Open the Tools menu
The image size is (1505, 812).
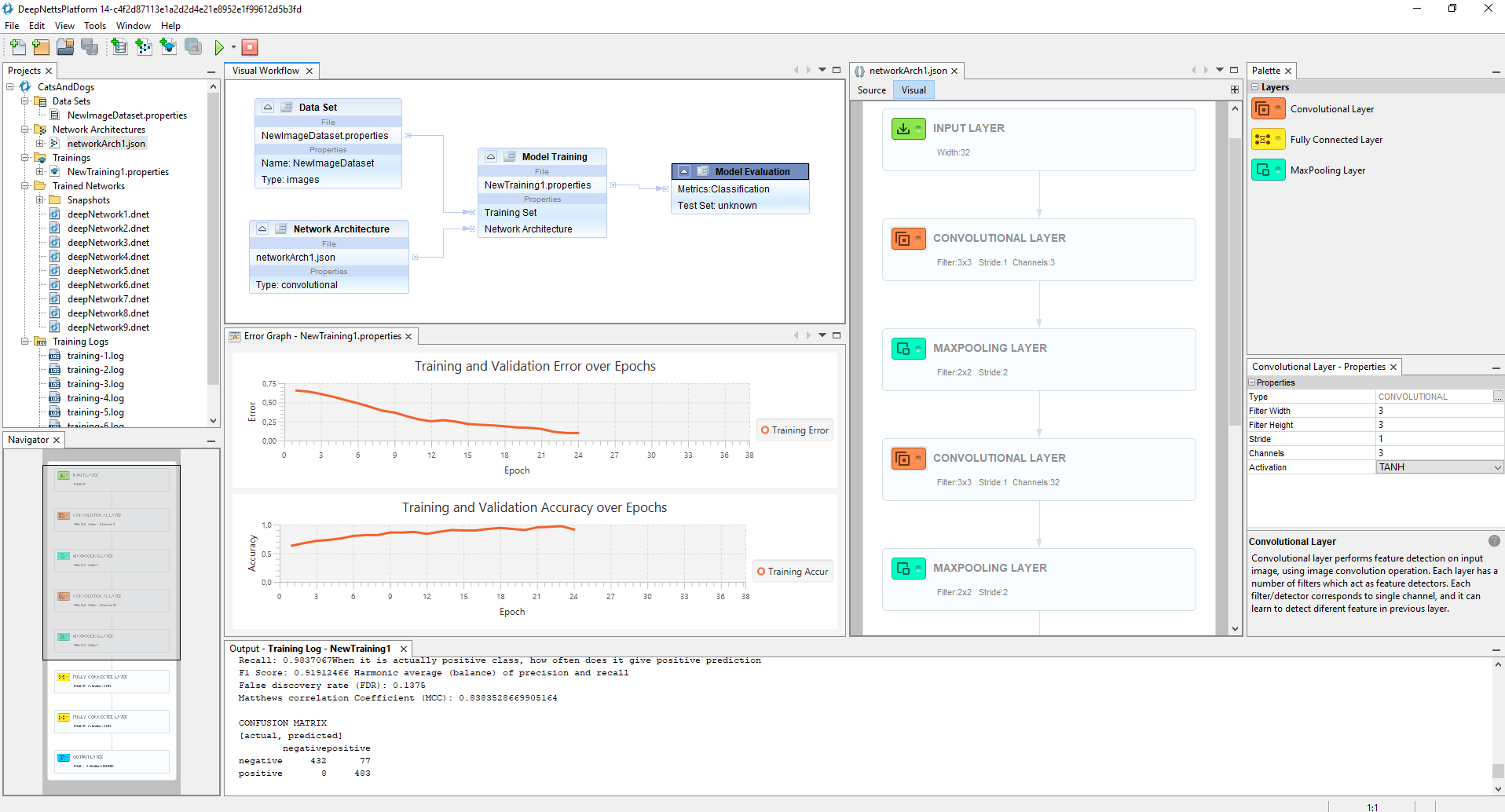[95, 26]
